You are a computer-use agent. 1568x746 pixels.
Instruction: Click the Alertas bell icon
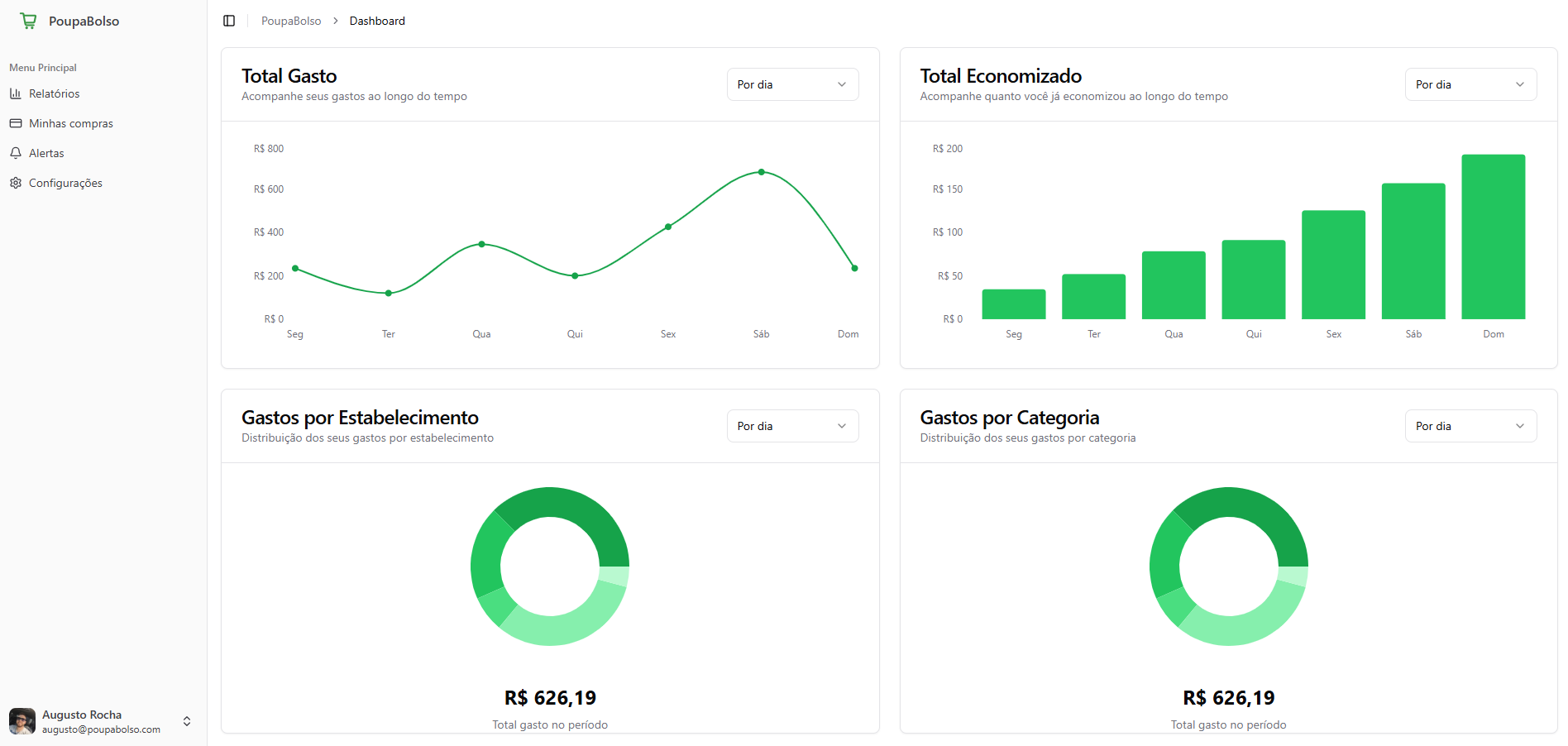(16, 153)
